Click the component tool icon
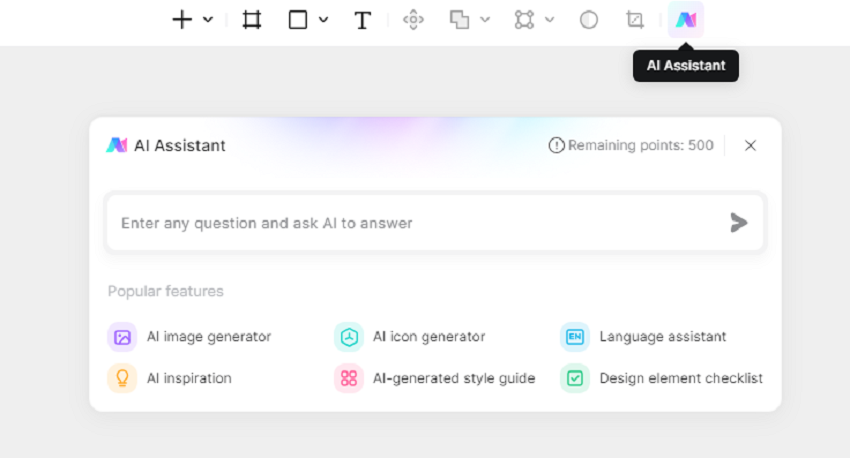 pos(413,20)
